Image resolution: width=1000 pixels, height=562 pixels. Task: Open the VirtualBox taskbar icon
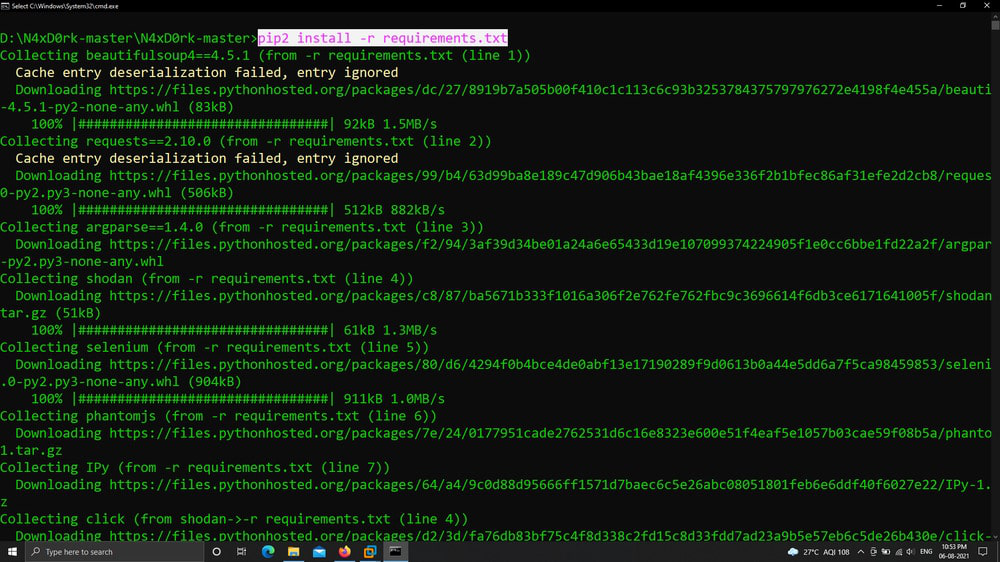370,552
